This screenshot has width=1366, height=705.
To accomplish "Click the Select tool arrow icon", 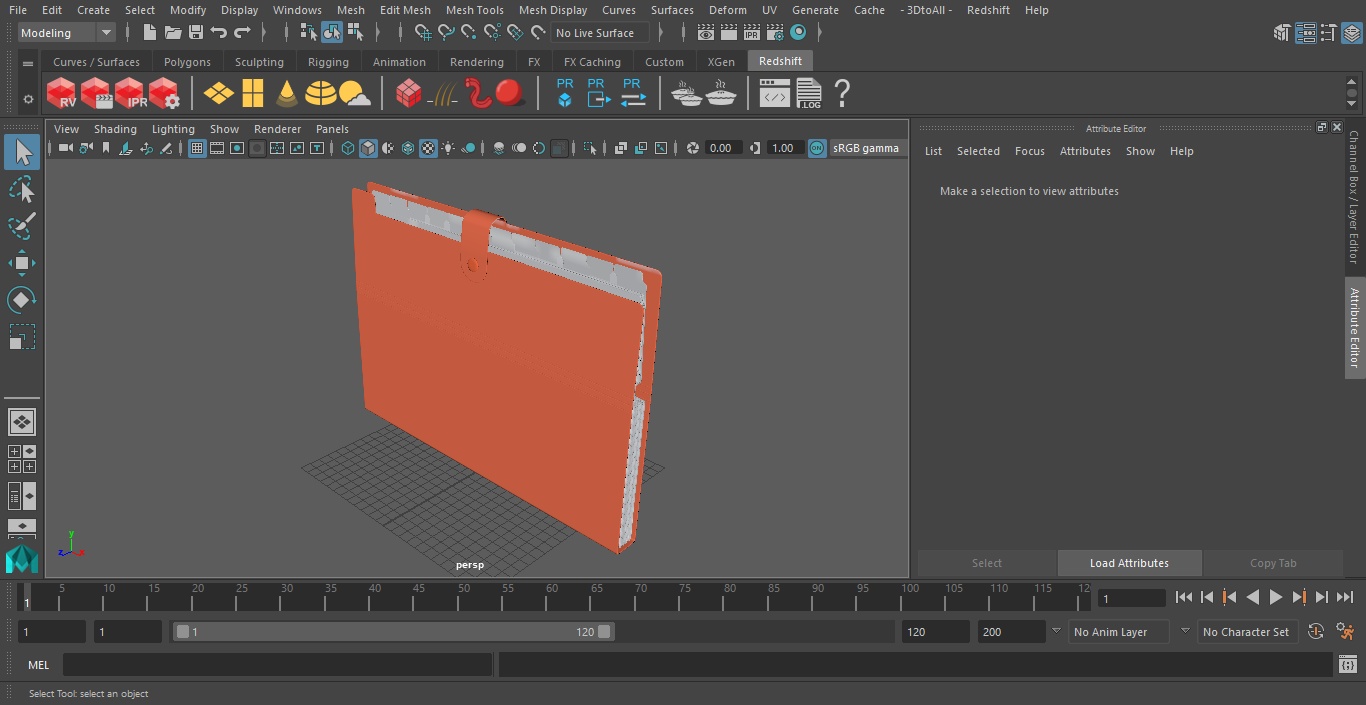I will 22,153.
